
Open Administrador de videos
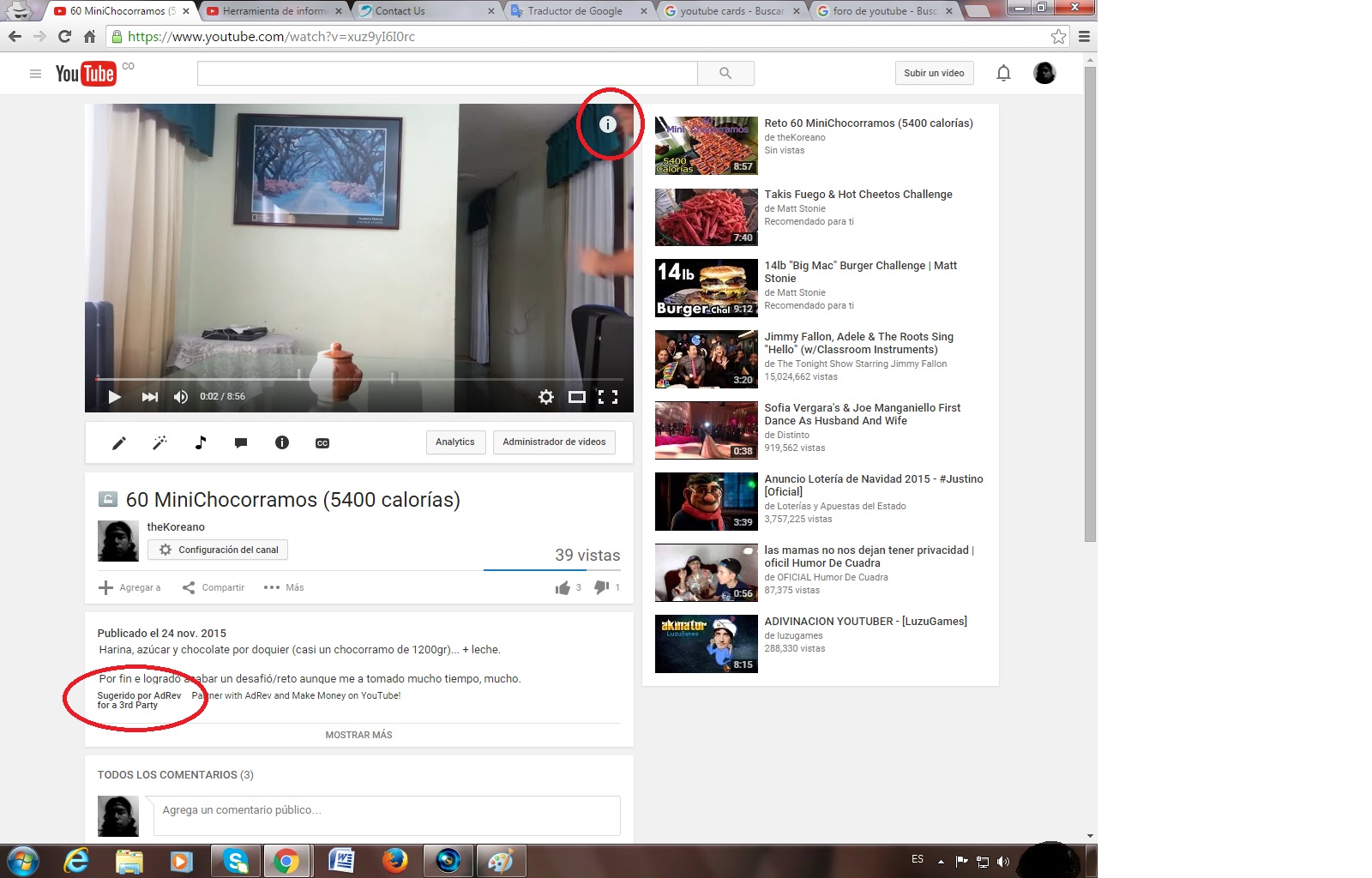click(x=554, y=442)
